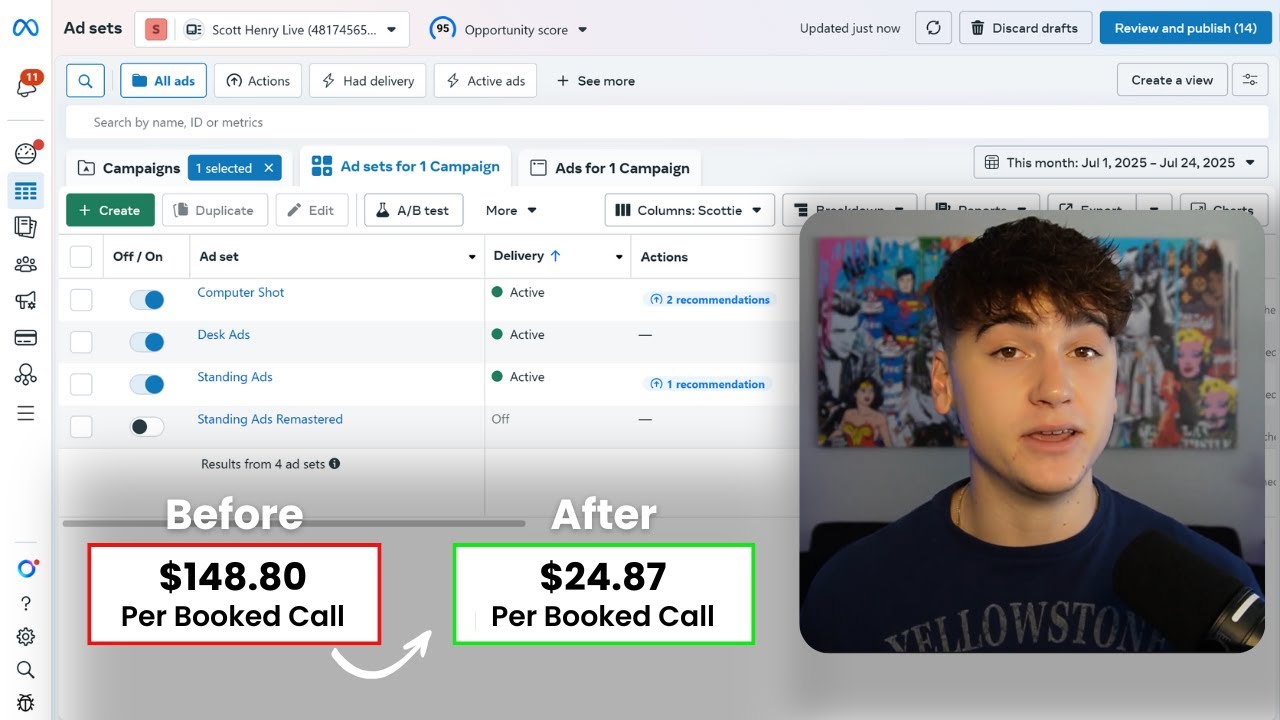Click the green Create button
Image resolution: width=1280 pixels, height=720 pixels.
coord(110,210)
